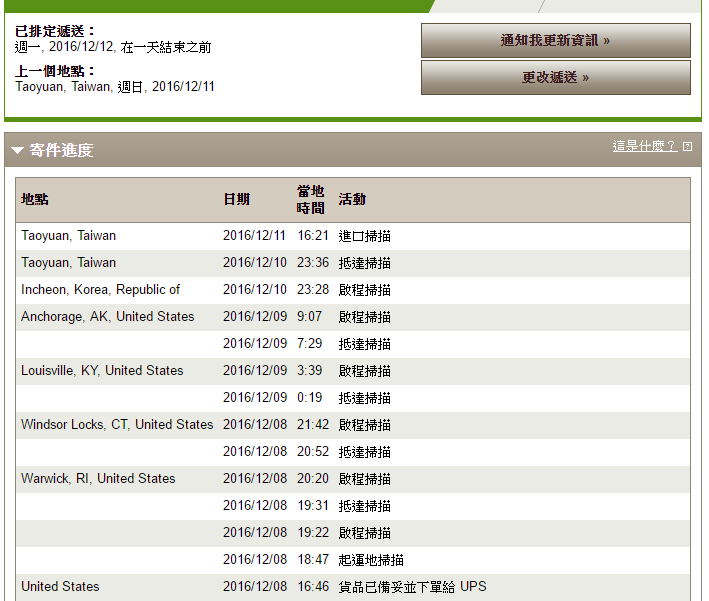Click the last location text Taoyuan, Taiwan, 週日

coord(80,87)
